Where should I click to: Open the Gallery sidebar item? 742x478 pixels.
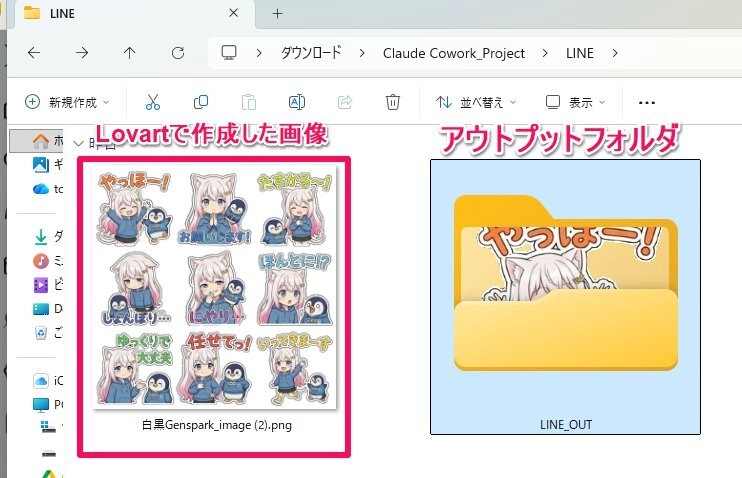(x=47, y=164)
